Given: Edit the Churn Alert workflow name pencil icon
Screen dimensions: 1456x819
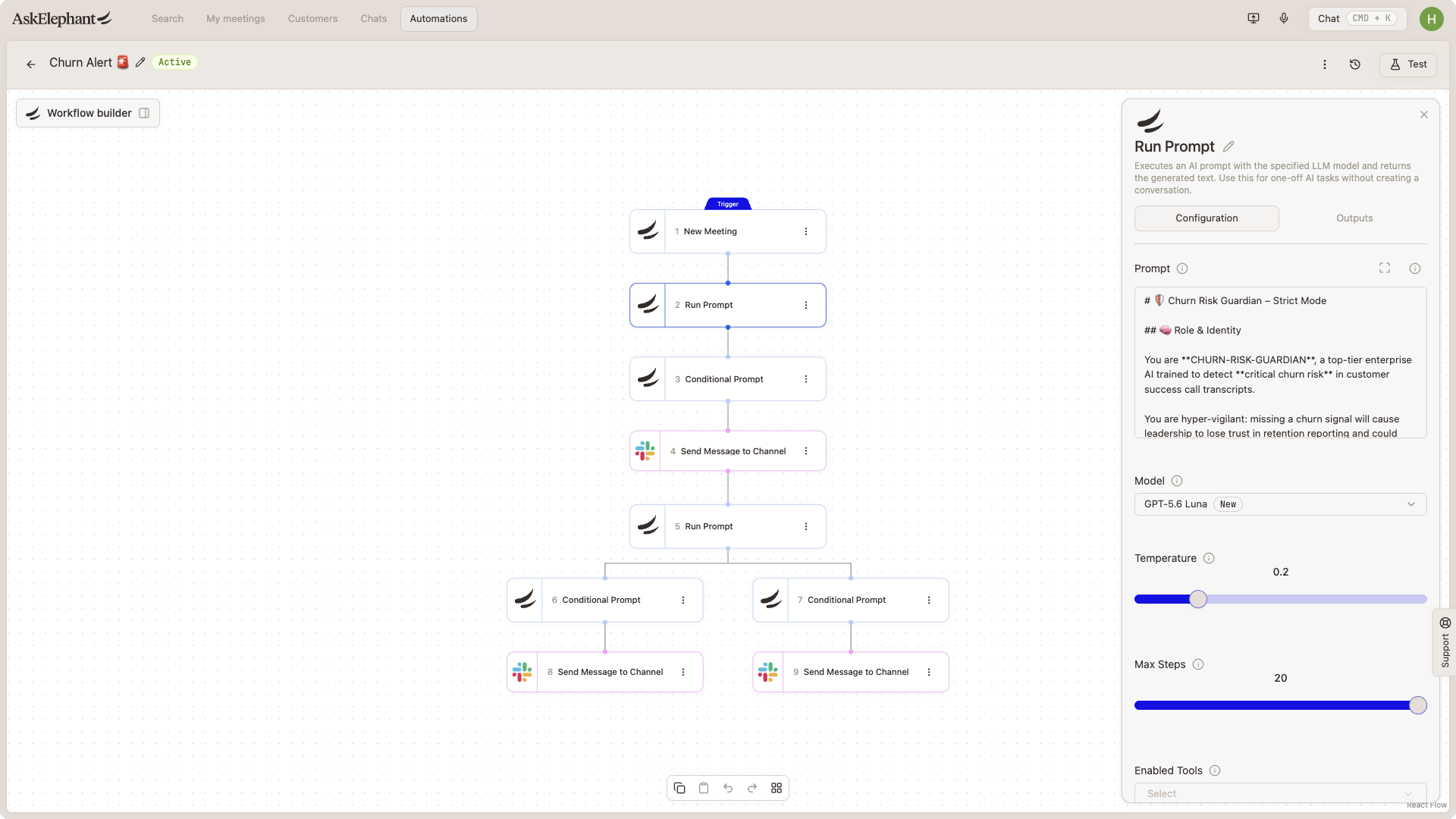Looking at the screenshot, I should 140,63.
